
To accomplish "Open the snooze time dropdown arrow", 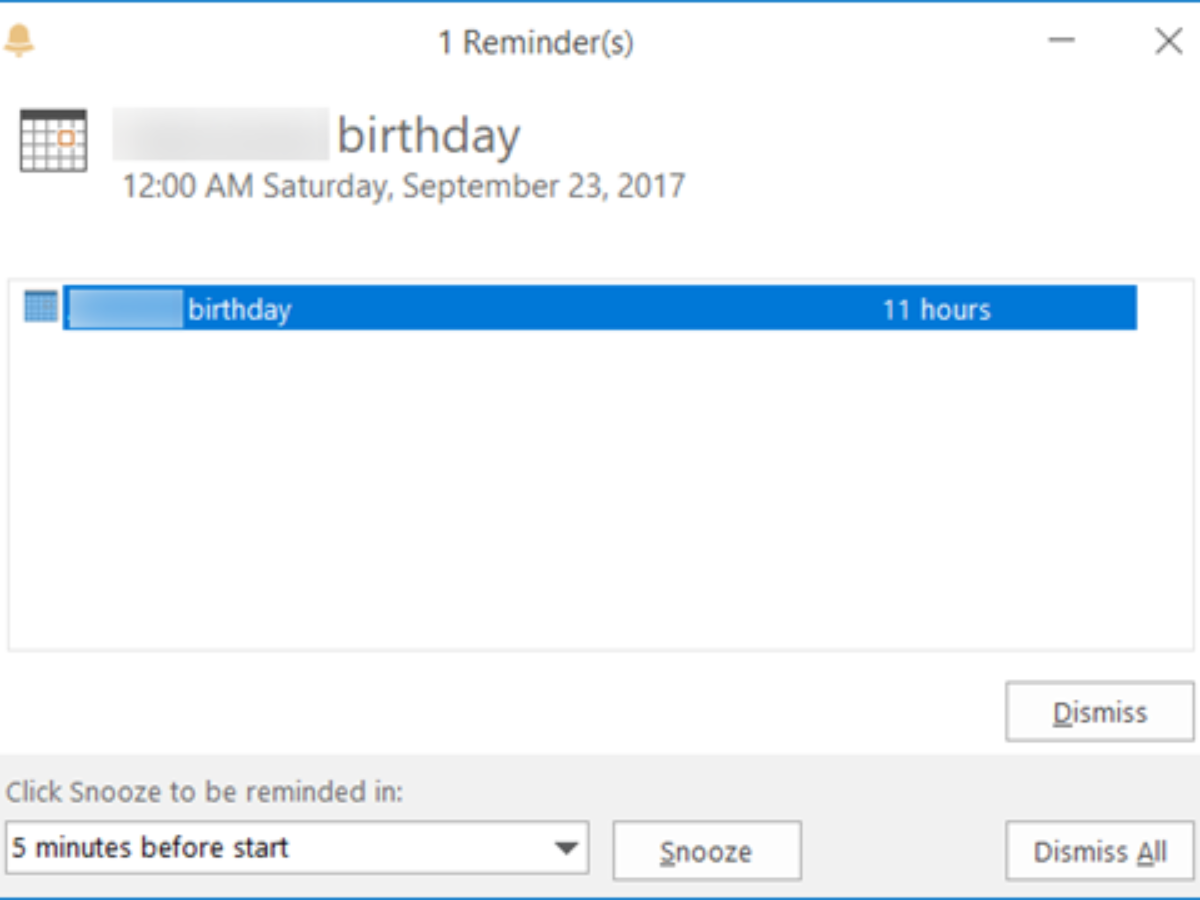I will [566, 849].
